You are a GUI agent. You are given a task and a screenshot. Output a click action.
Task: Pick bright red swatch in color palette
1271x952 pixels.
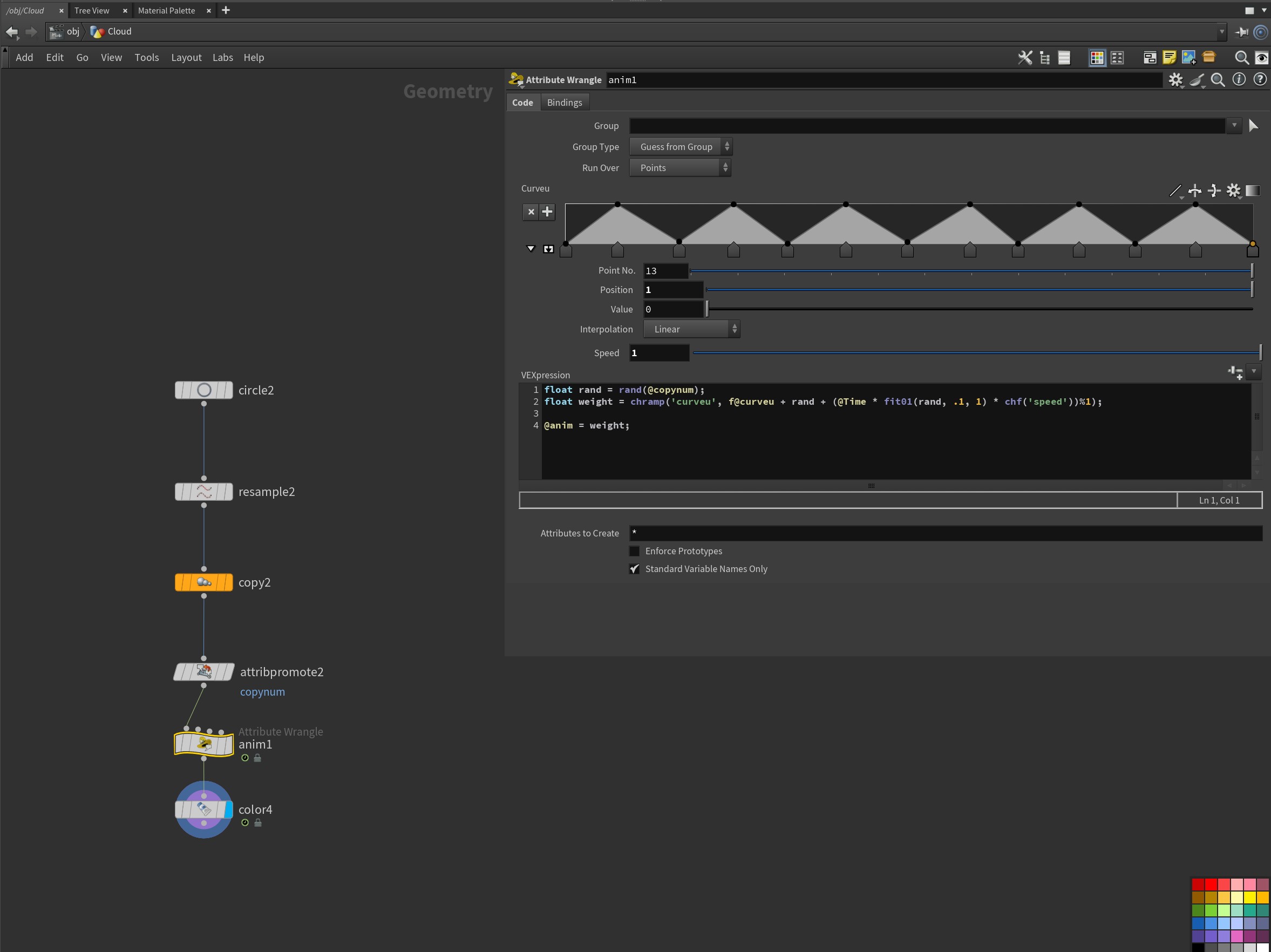point(1211,884)
